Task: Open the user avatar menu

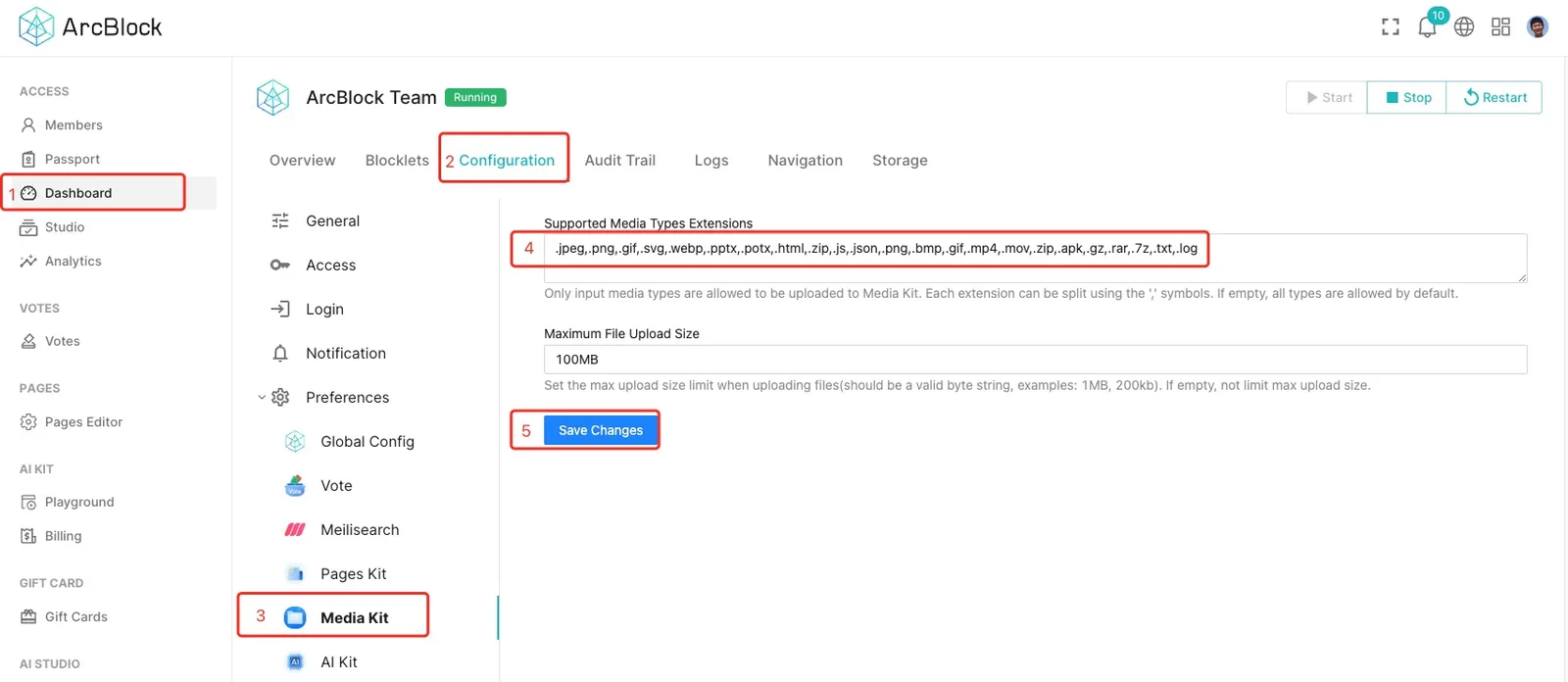Action: 1538,26
